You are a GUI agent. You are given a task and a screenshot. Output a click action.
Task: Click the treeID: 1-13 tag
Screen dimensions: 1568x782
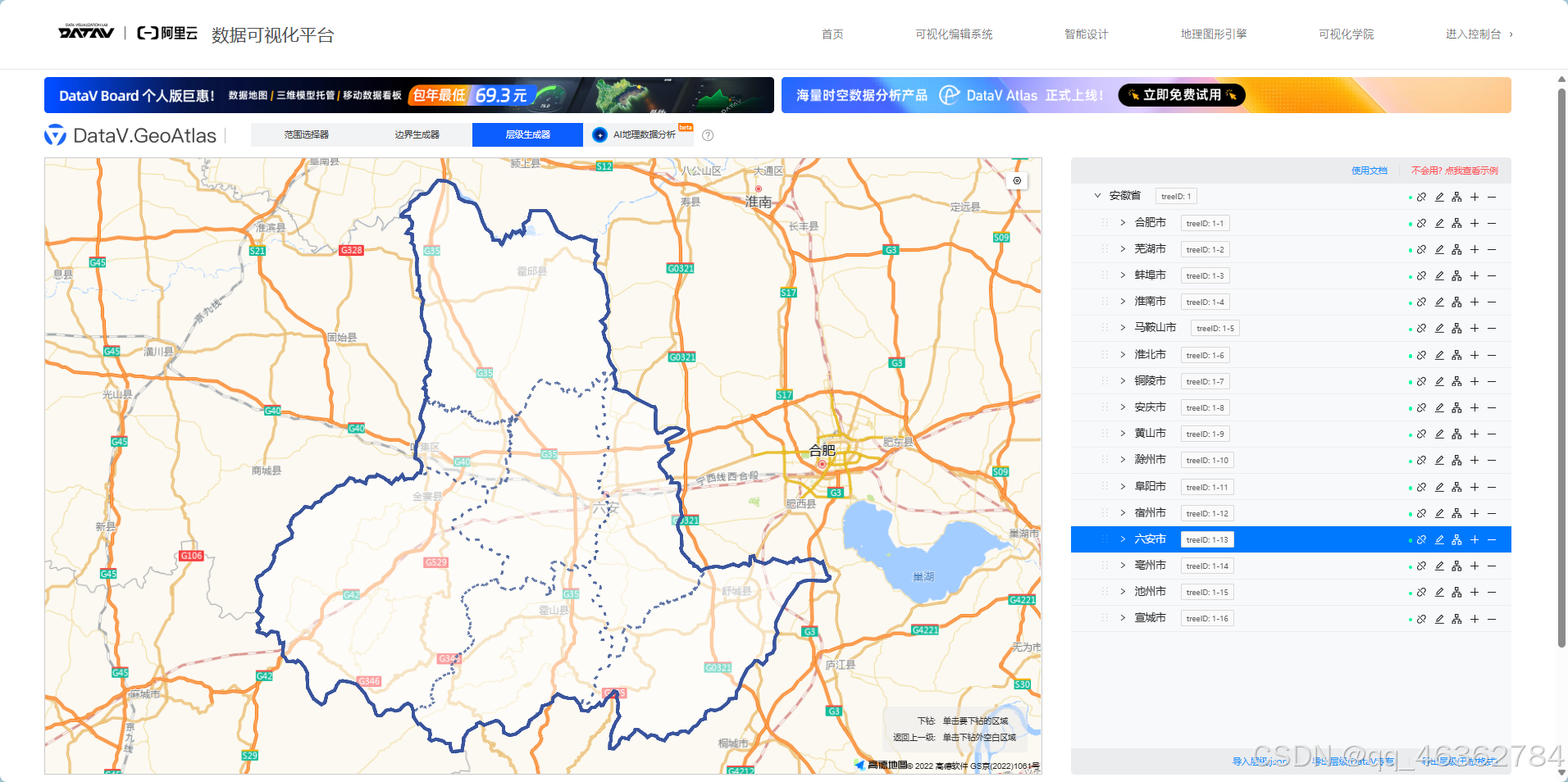click(1207, 539)
